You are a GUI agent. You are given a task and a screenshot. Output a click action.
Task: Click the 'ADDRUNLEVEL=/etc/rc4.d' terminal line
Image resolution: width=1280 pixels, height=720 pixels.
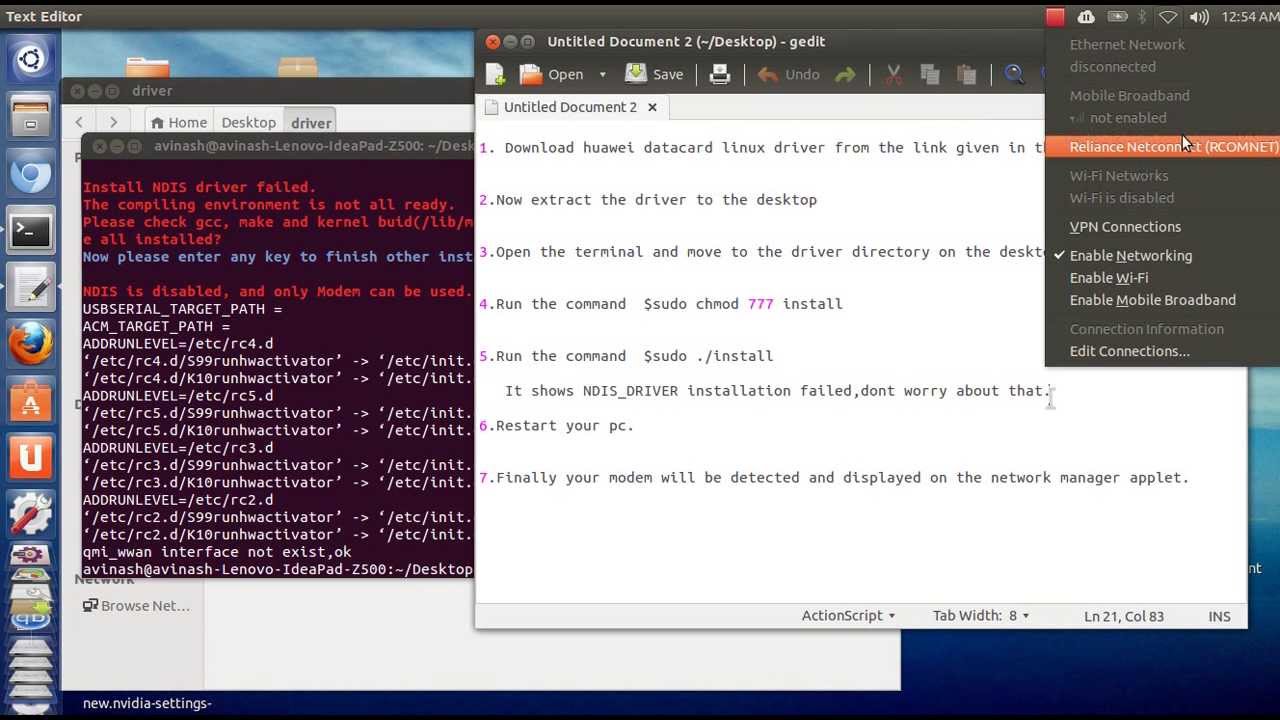(x=178, y=343)
